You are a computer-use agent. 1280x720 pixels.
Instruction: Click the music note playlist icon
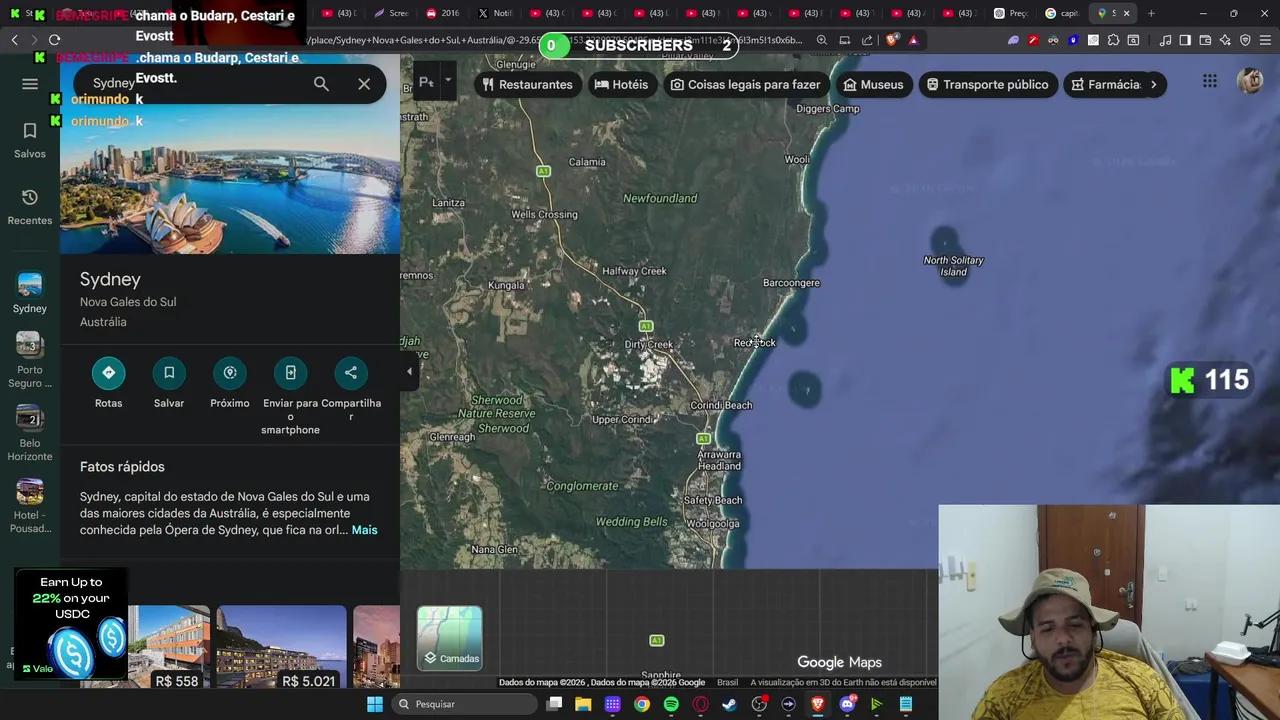(1166, 40)
